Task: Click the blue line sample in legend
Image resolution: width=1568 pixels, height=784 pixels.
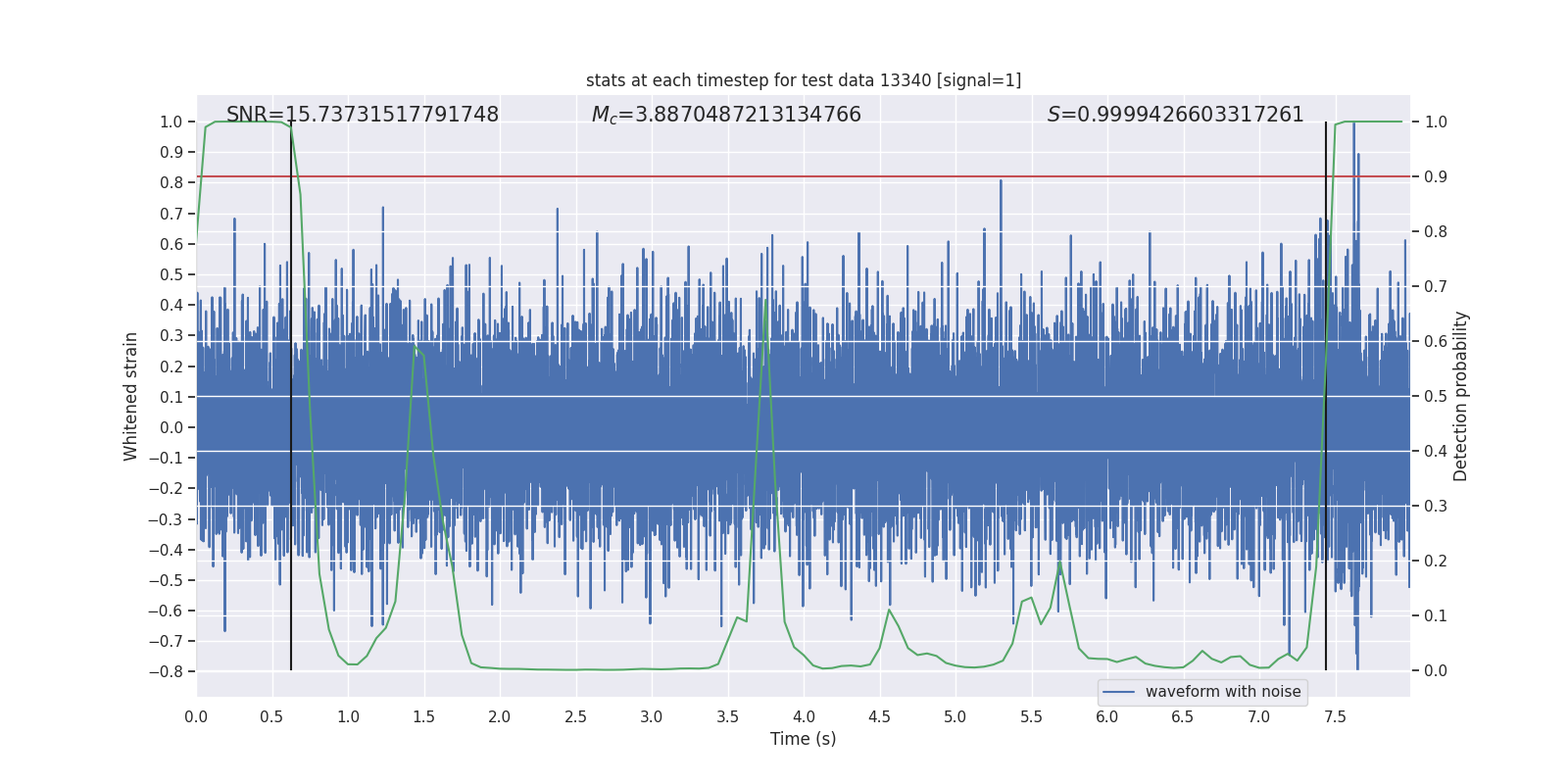Action: pyautogui.click(x=1118, y=692)
